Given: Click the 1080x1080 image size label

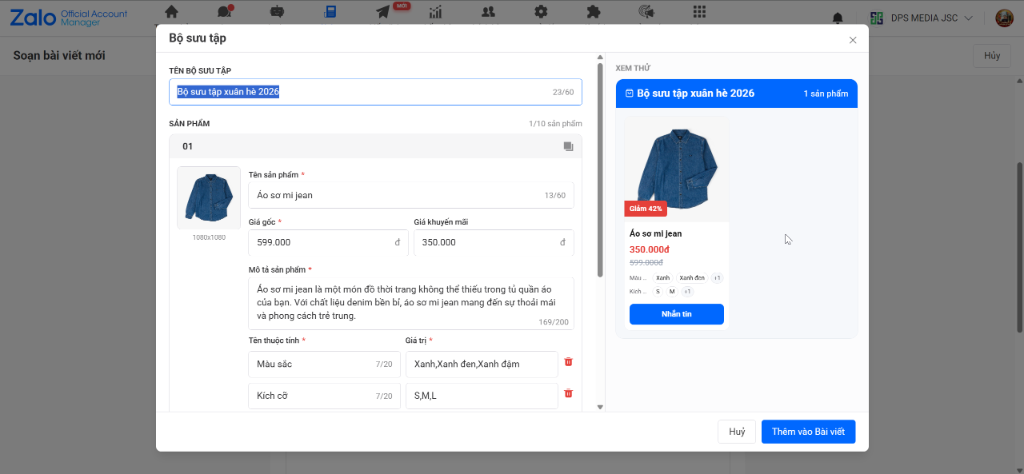Looking at the screenshot, I should (x=209, y=238).
